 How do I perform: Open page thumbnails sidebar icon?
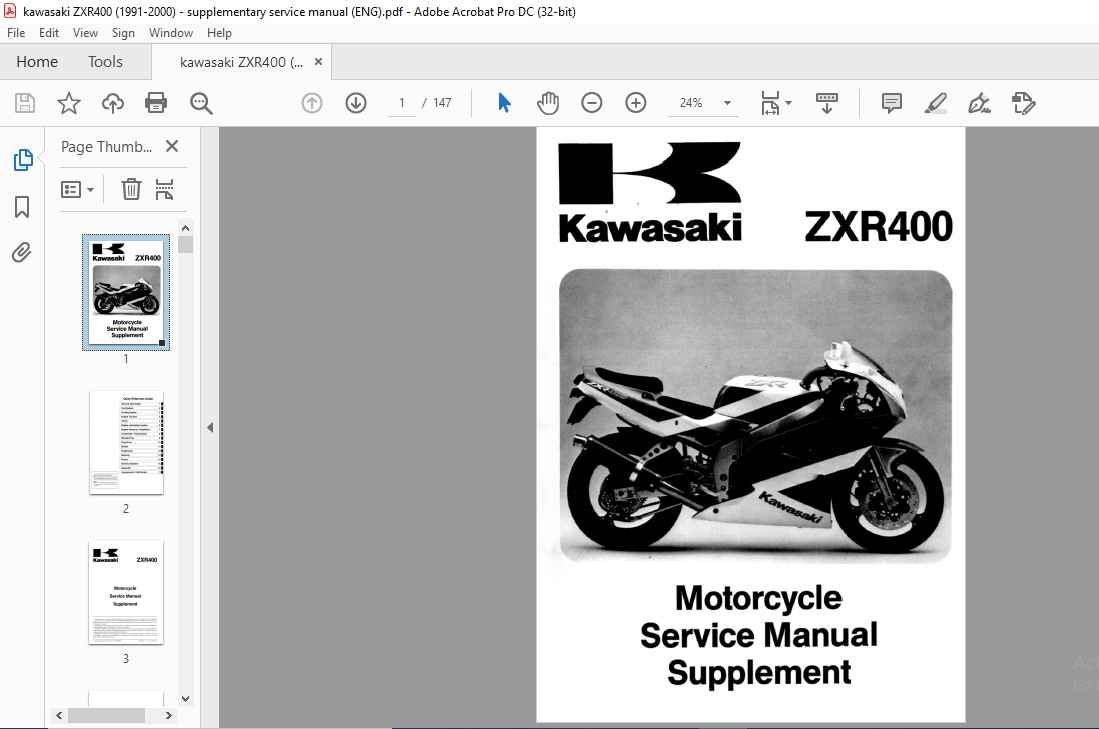point(22,160)
